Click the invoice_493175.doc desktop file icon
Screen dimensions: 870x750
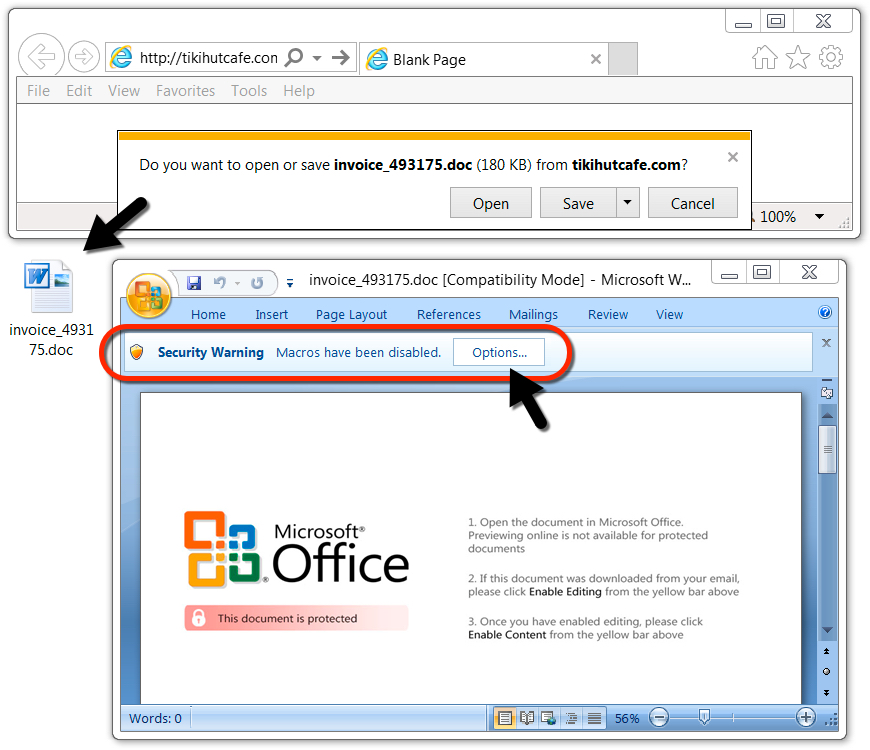(x=49, y=287)
